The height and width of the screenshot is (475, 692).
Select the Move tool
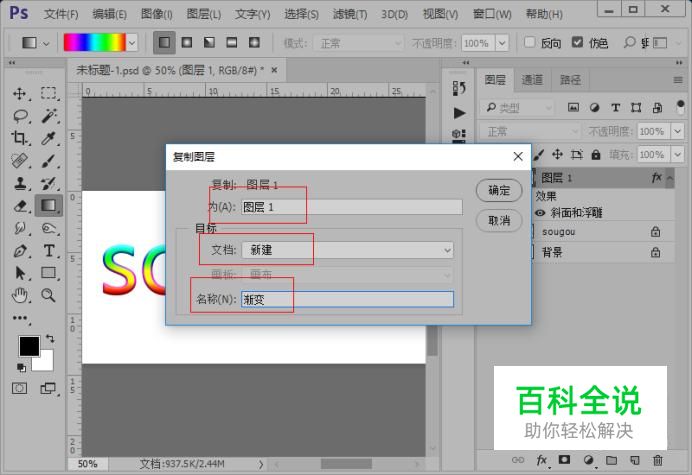coord(20,93)
